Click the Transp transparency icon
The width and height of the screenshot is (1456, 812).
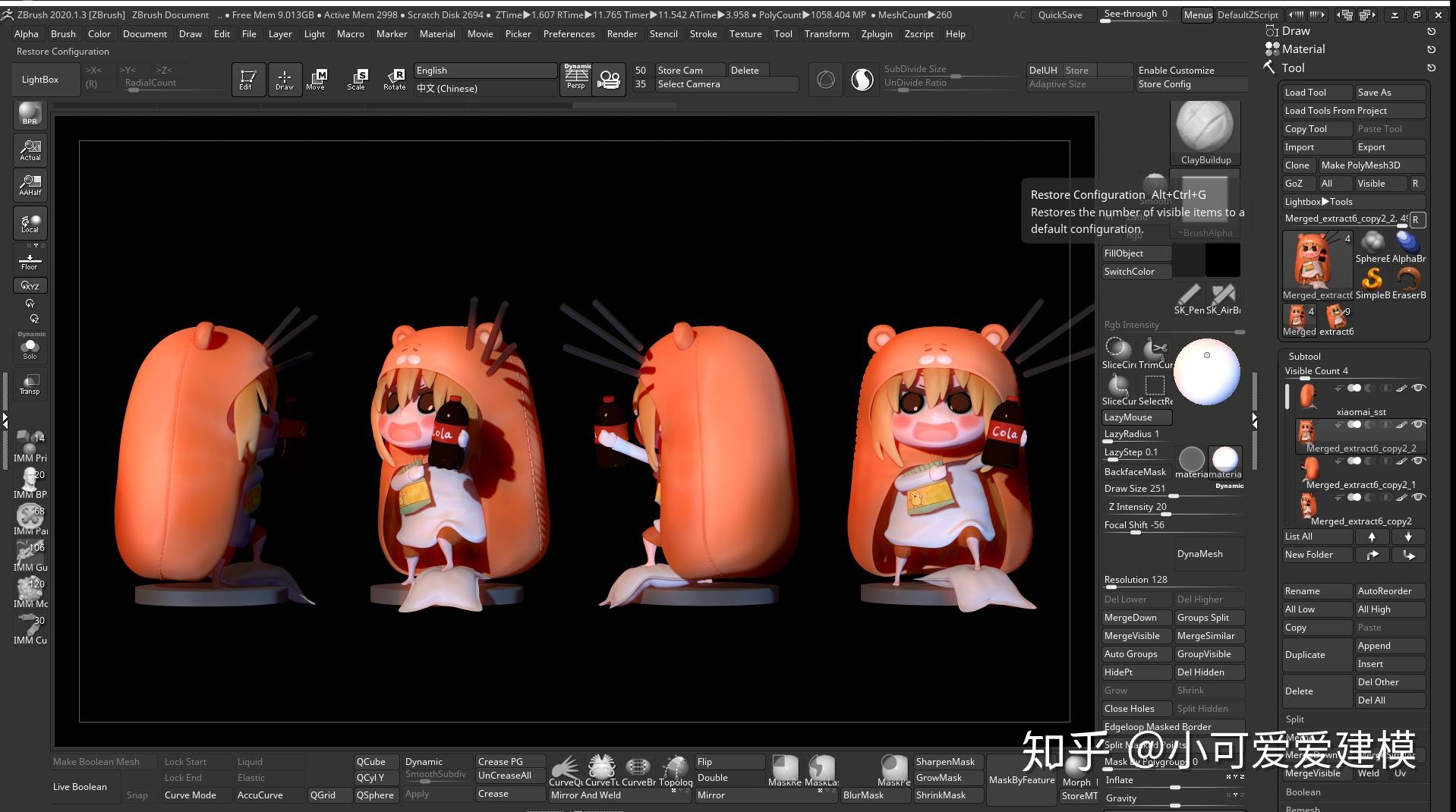[x=30, y=383]
